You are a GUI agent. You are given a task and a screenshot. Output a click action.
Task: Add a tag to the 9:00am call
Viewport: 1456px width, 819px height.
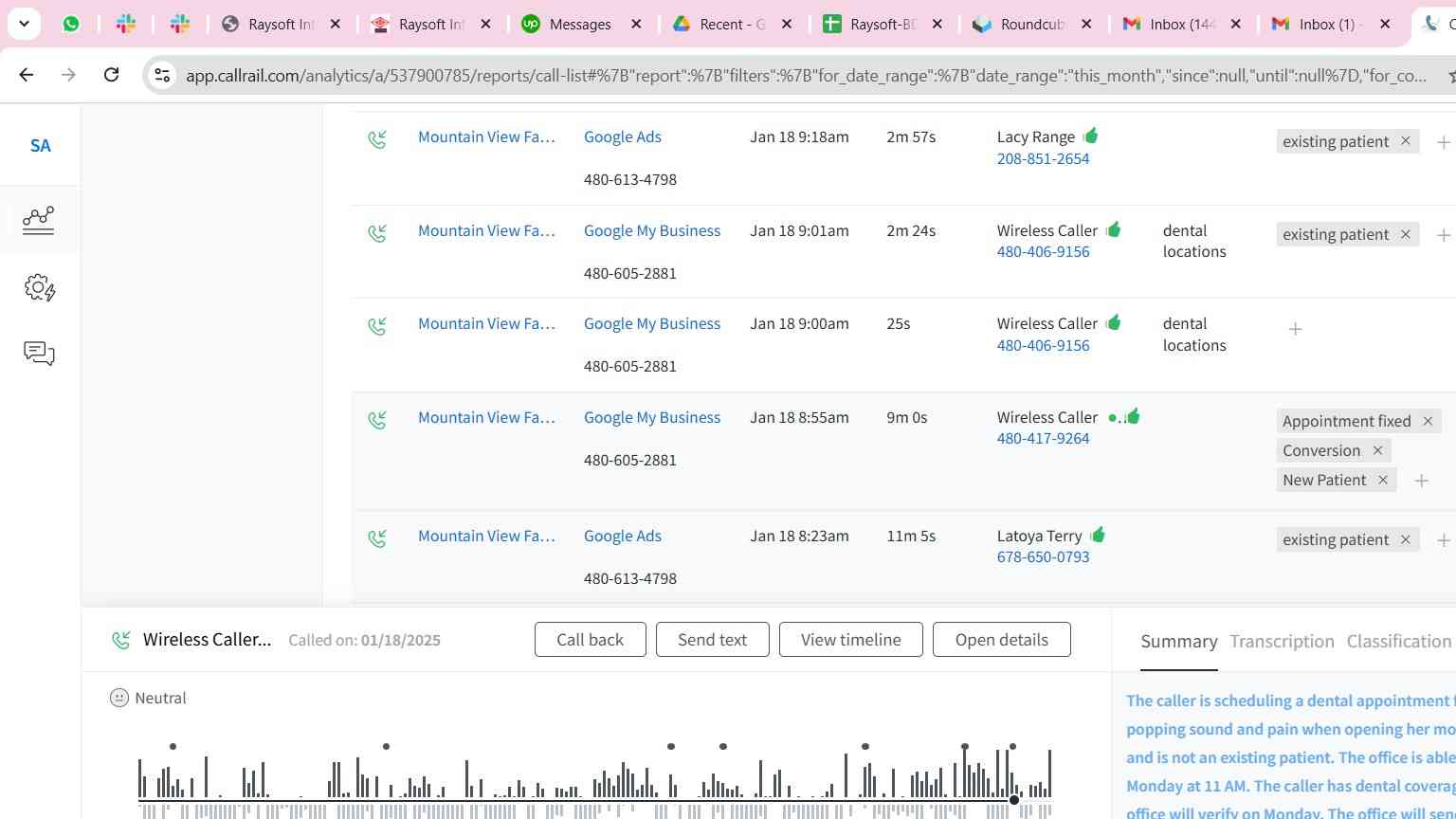click(x=1295, y=329)
